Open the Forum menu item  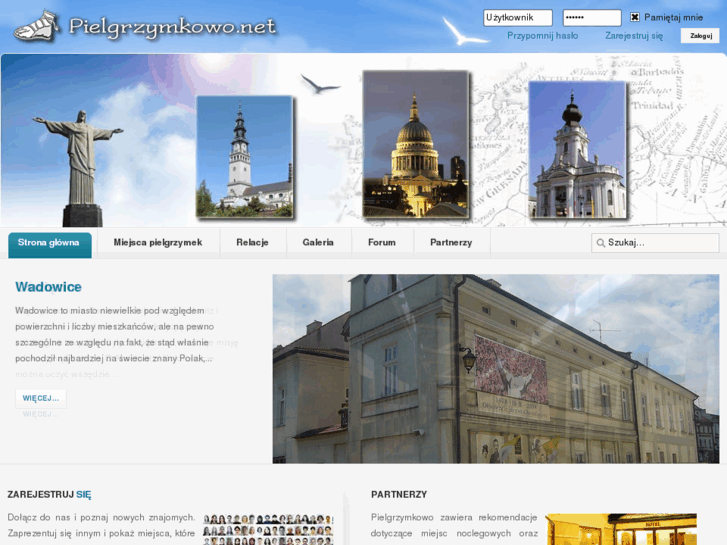(x=382, y=243)
